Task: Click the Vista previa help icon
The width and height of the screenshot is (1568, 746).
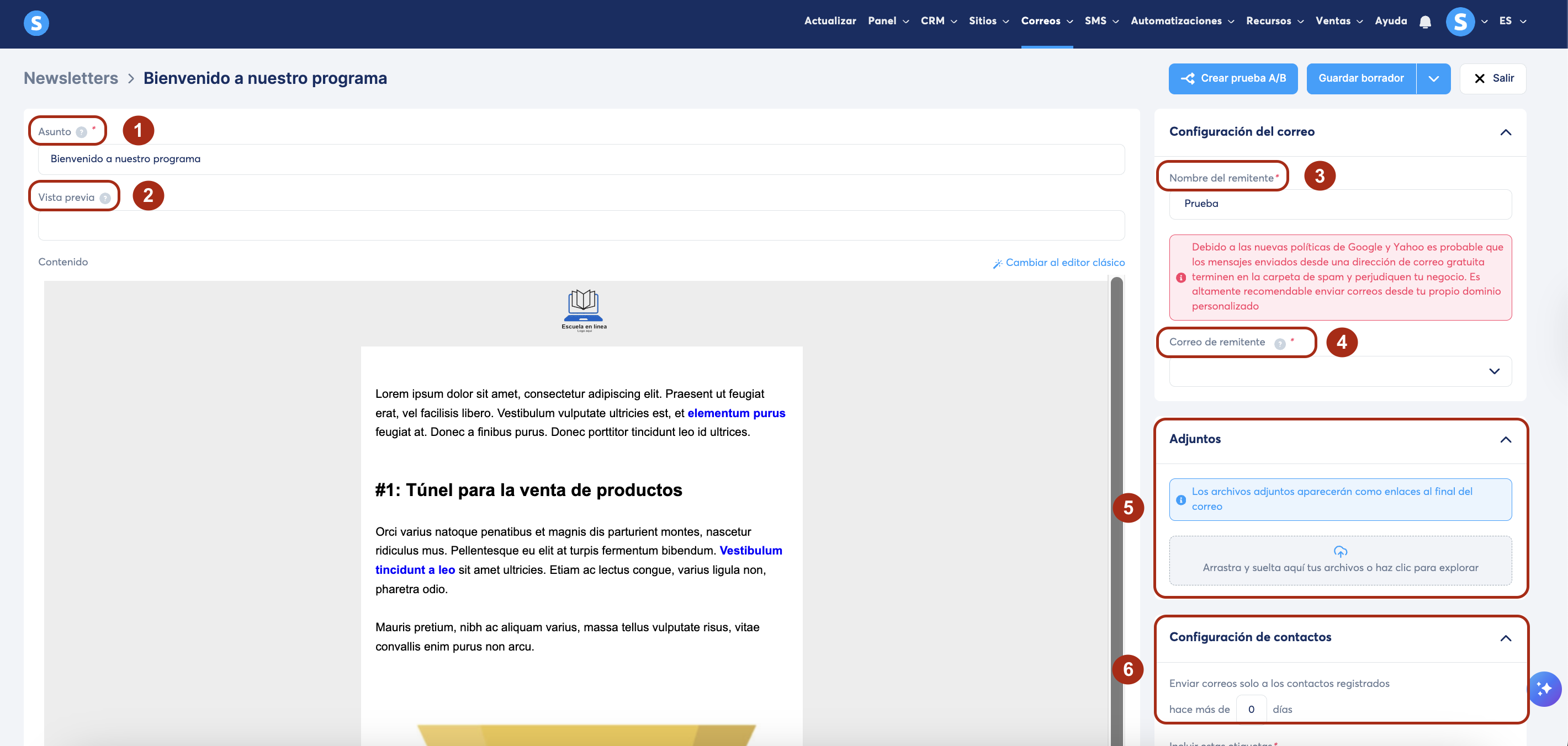Action: coord(105,198)
